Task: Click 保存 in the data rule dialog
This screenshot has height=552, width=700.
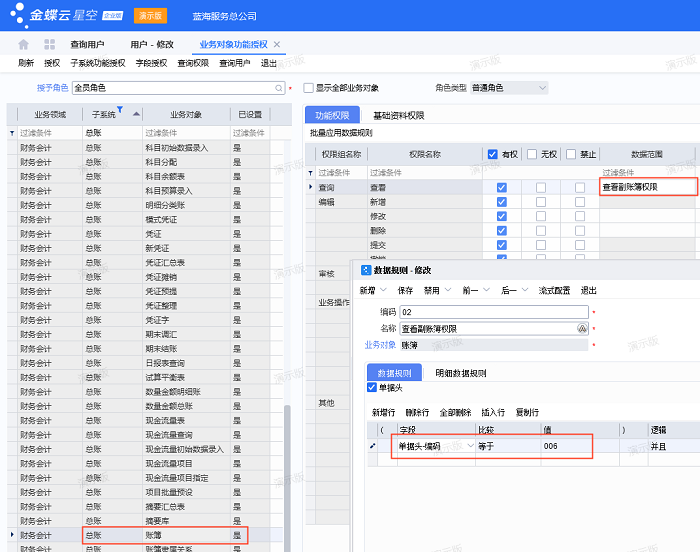Action: click(405, 290)
